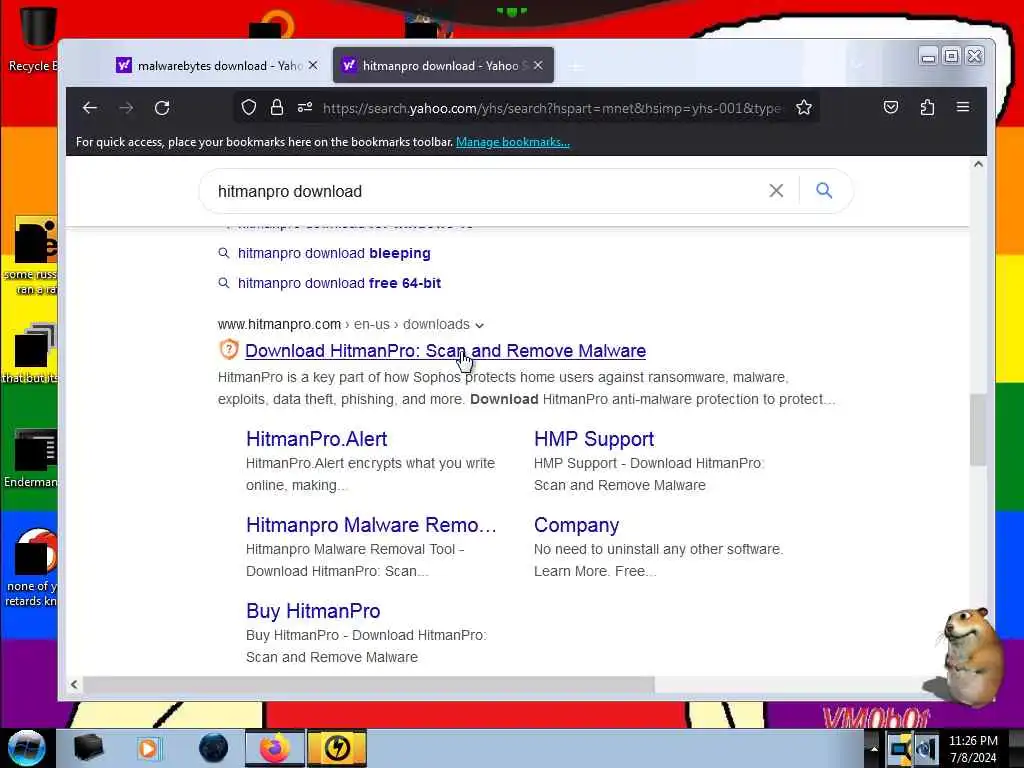This screenshot has width=1024, height=768.
Task: Click the forward navigation arrow
Action: [x=126, y=108]
